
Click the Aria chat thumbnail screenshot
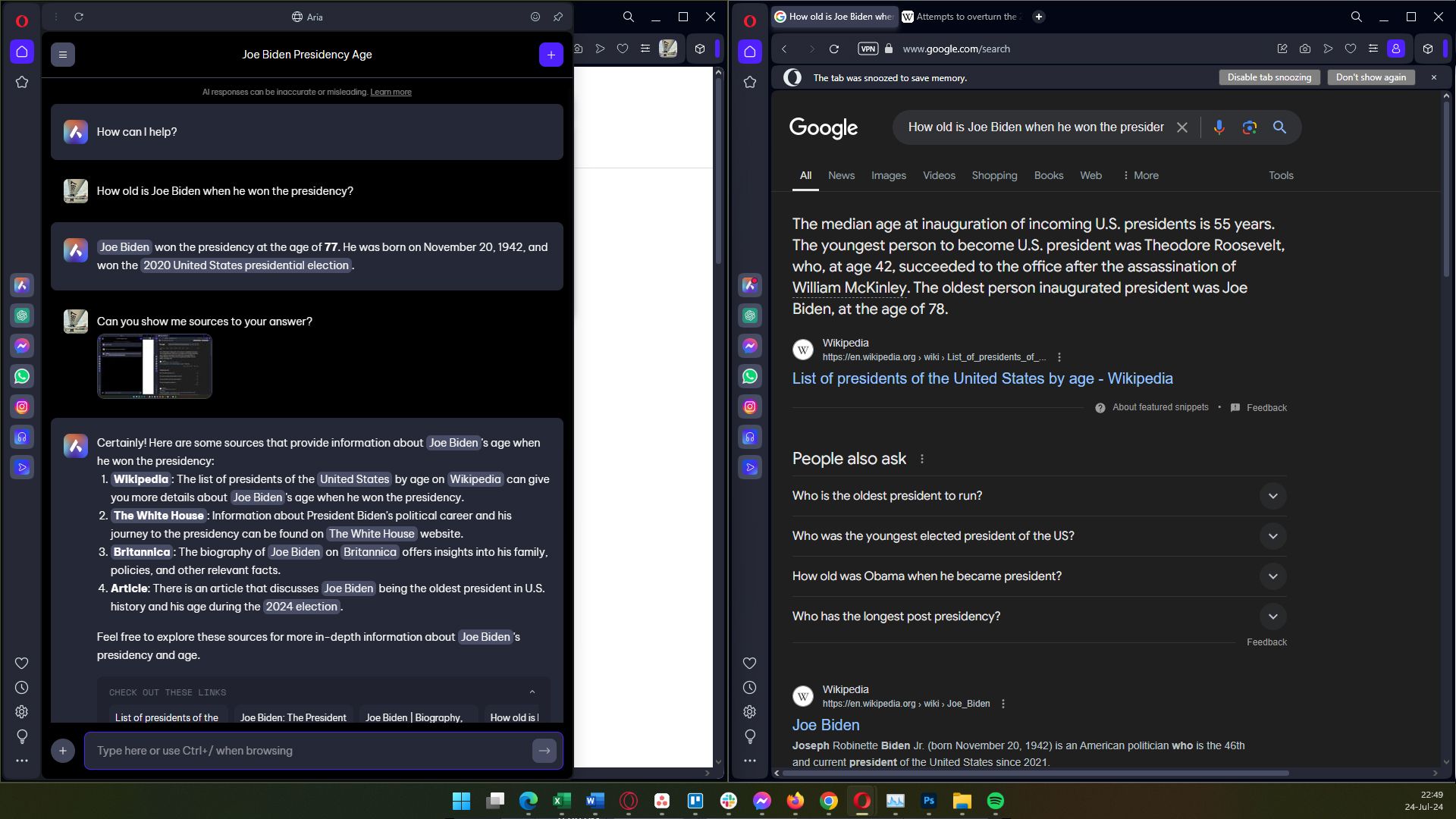pyautogui.click(x=155, y=366)
